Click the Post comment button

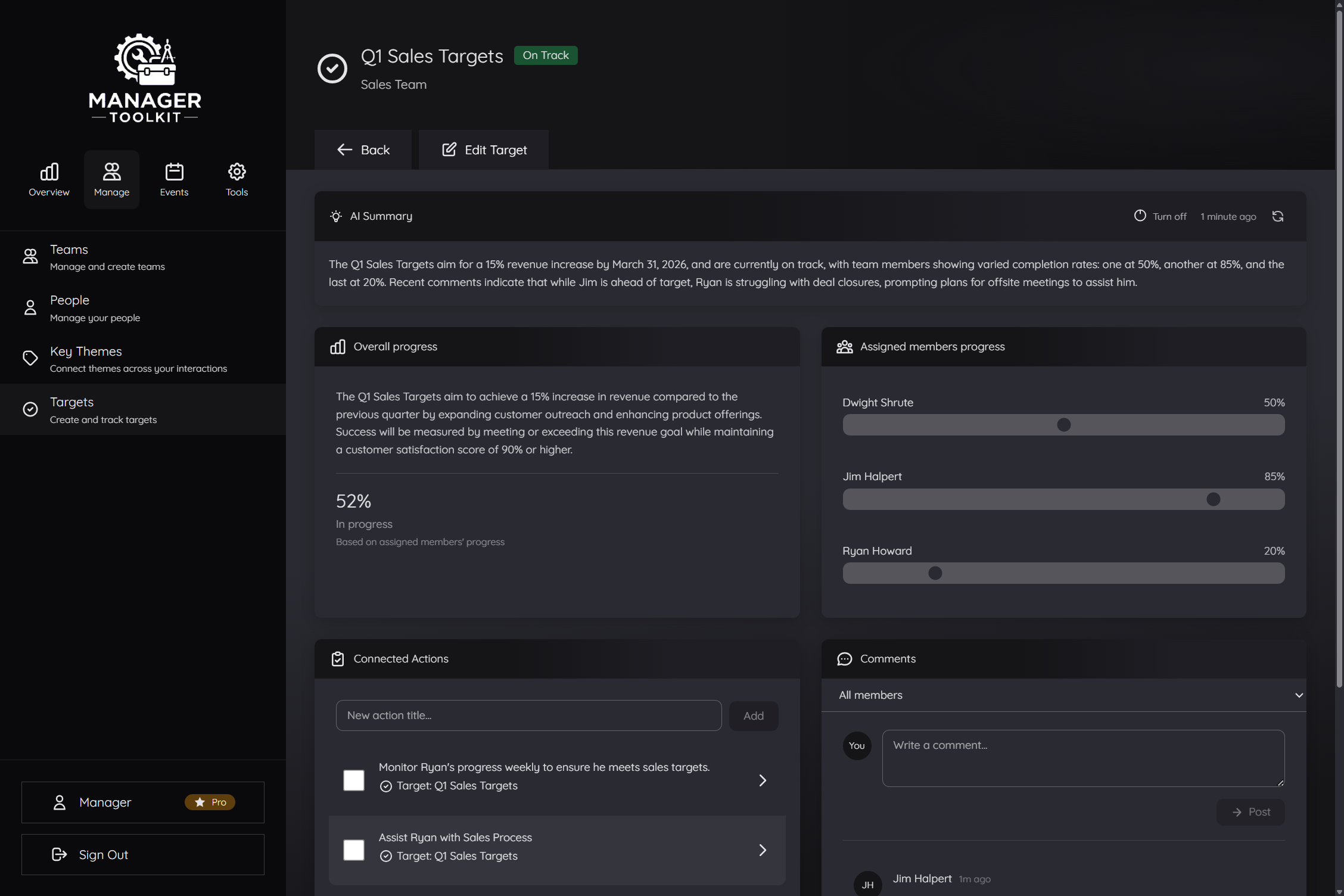point(1250,811)
